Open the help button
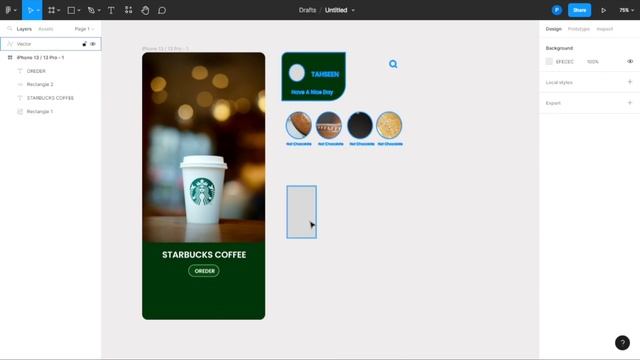The width and height of the screenshot is (640, 360). pos(622,342)
